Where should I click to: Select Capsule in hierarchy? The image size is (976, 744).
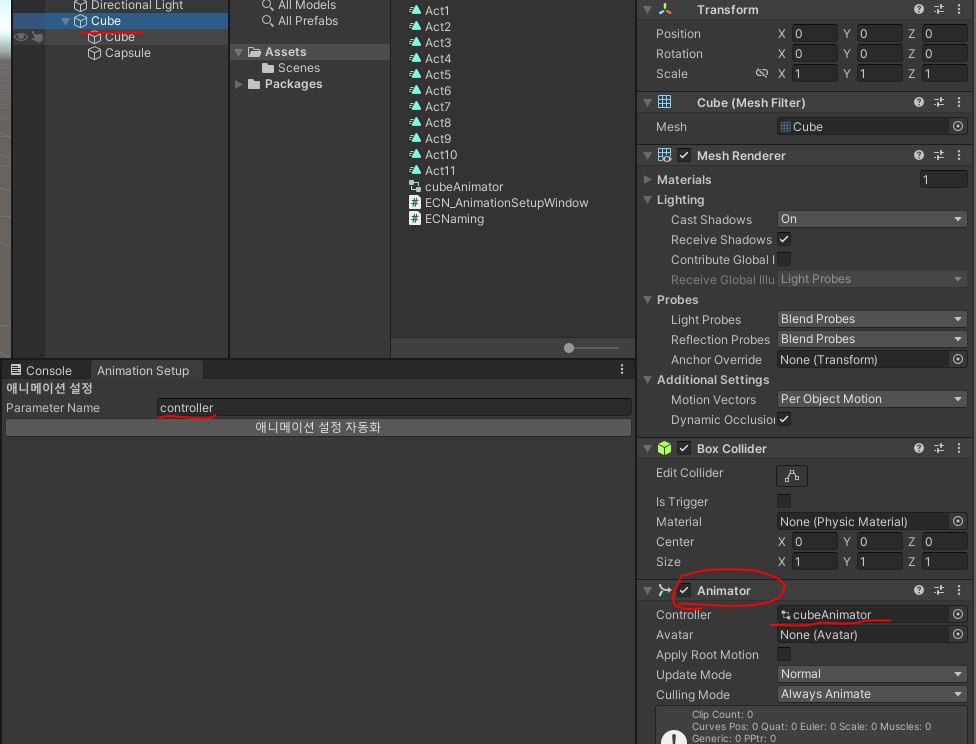coord(119,53)
